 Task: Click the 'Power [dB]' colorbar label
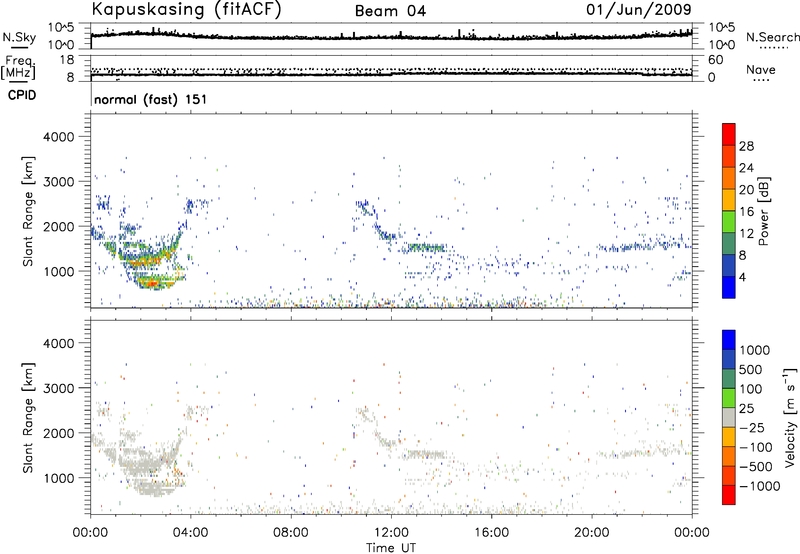coord(763,211)
